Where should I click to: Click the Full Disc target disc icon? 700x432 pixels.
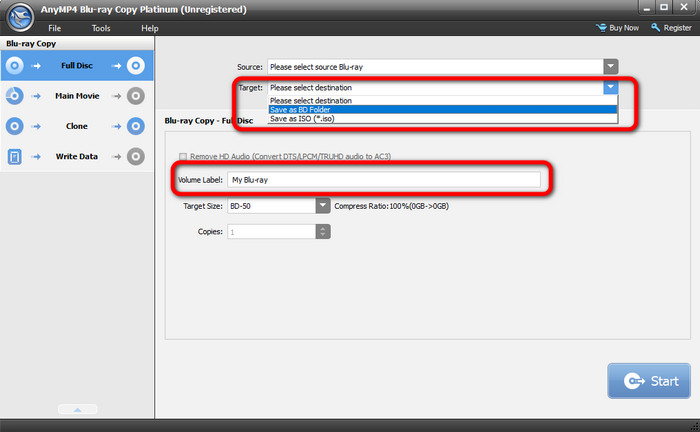click(136, 66)
